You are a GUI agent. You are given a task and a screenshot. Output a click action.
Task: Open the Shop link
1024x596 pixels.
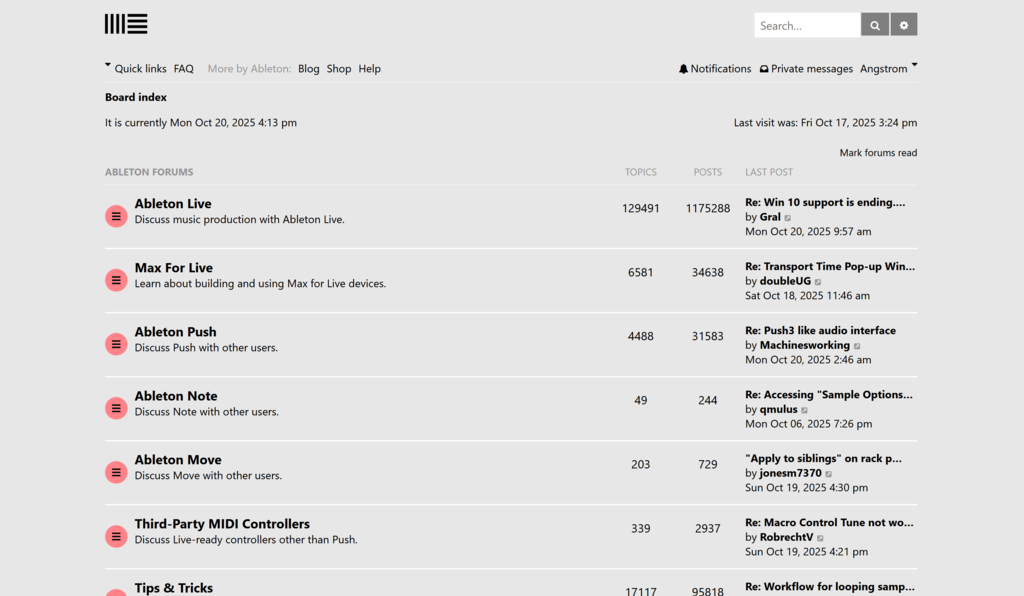(x=339, y=69)
